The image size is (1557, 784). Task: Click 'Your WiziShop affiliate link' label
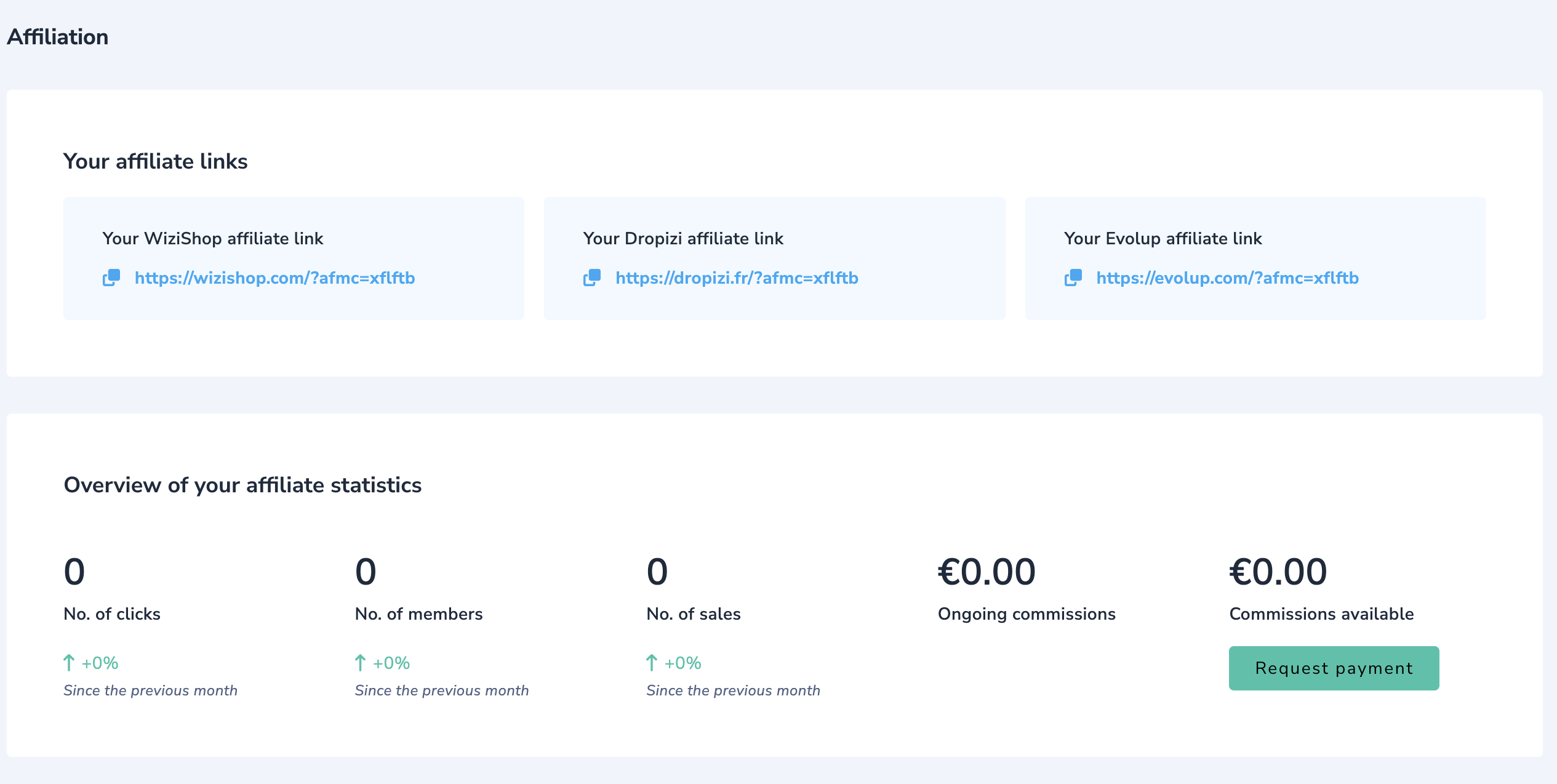pos(212,239)
